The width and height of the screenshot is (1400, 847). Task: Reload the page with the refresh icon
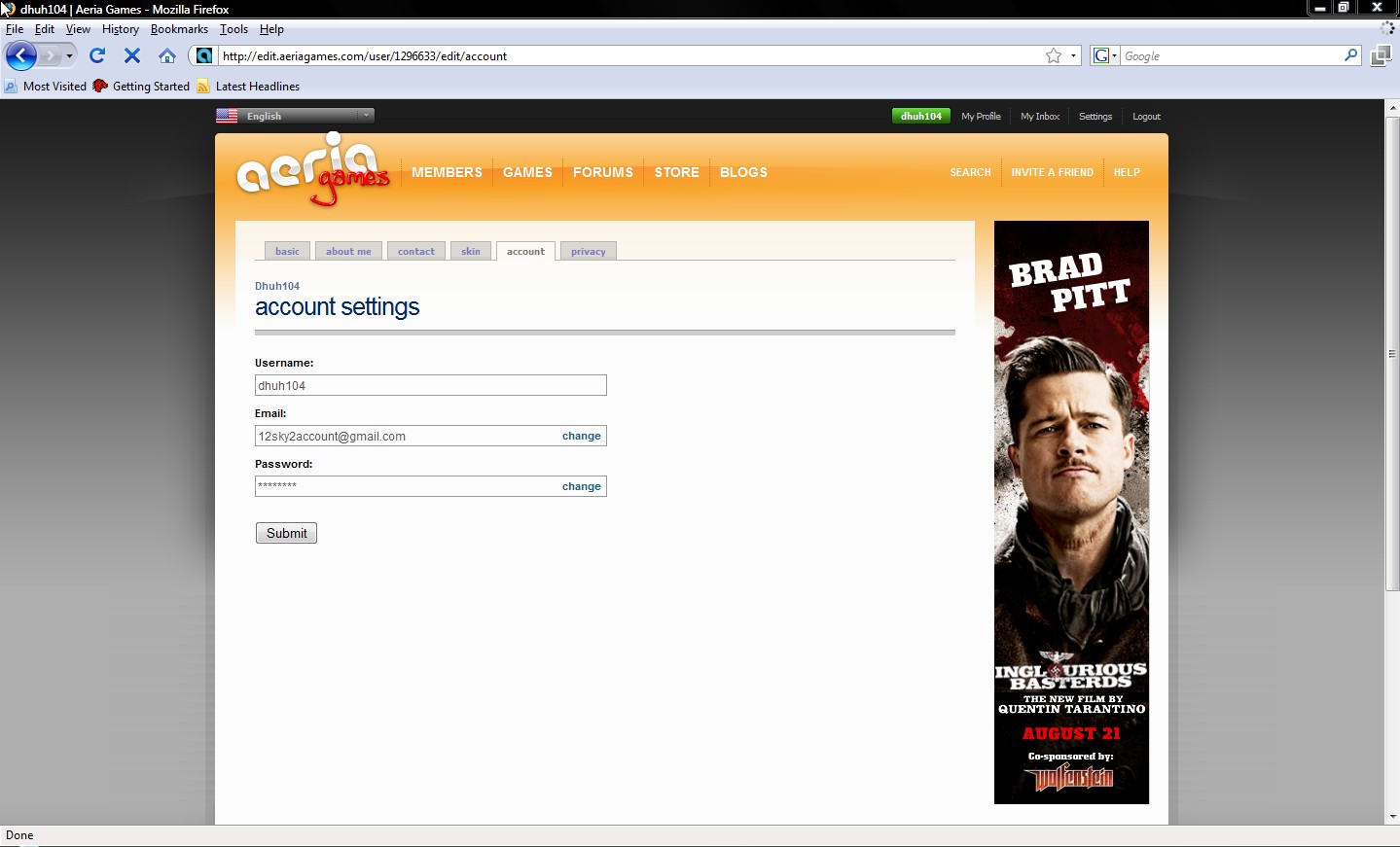[97, 55]
